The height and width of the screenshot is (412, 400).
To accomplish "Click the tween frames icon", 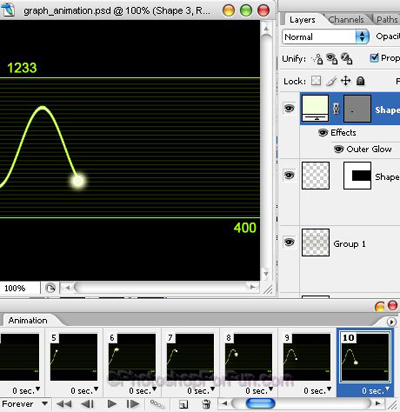I will (157, 404).
